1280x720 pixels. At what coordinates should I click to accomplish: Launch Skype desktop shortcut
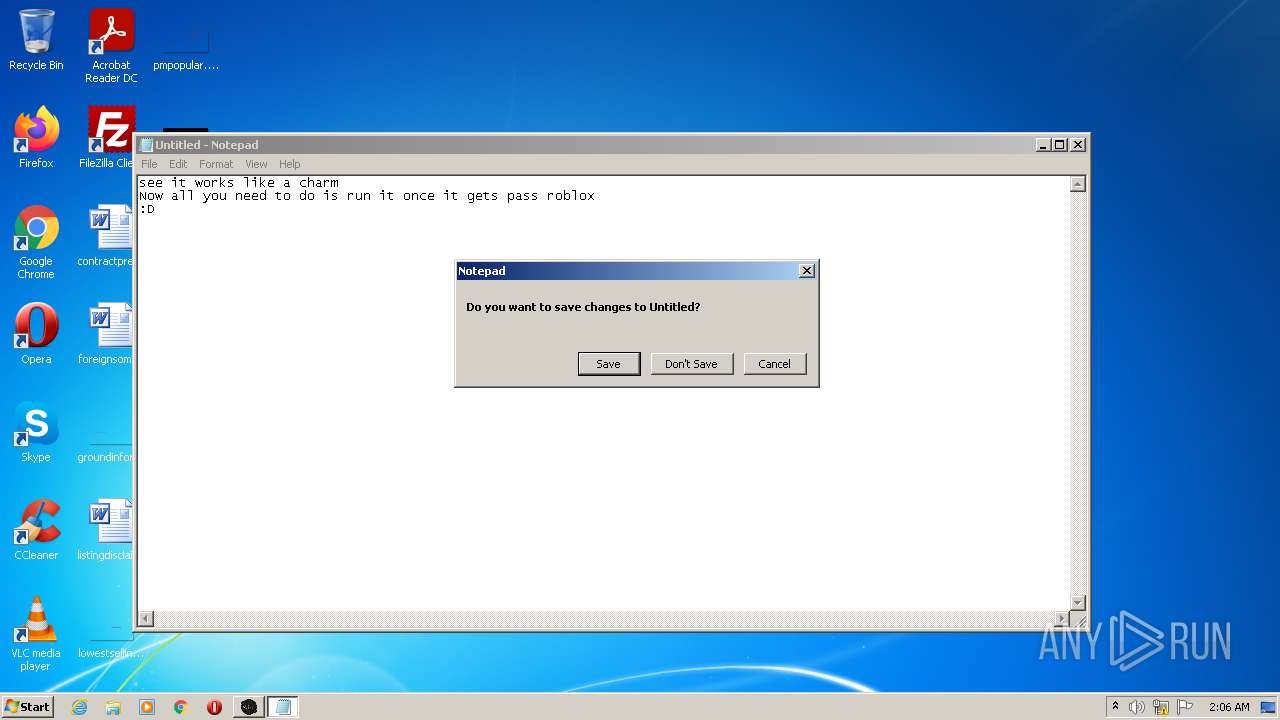36,432
